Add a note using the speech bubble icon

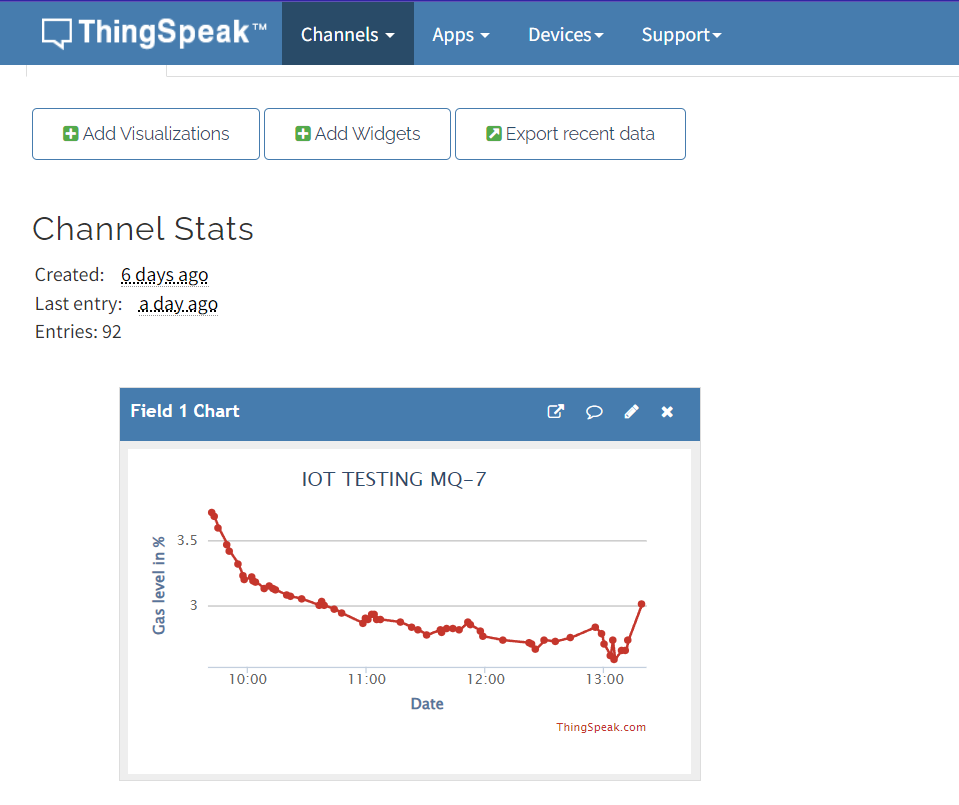click(x=594, y=411)
